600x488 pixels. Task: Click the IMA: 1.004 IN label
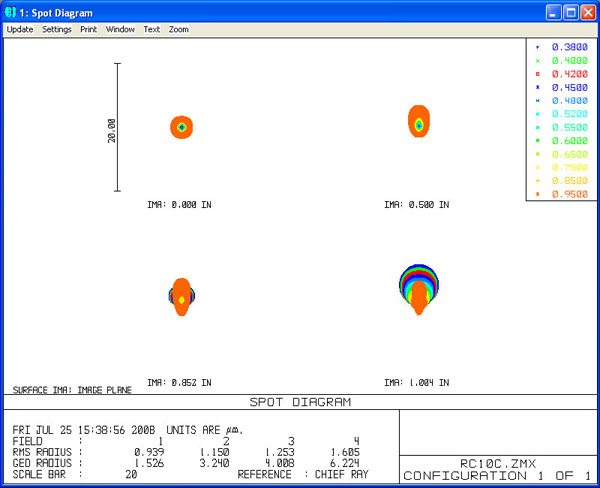pos(417,383)
